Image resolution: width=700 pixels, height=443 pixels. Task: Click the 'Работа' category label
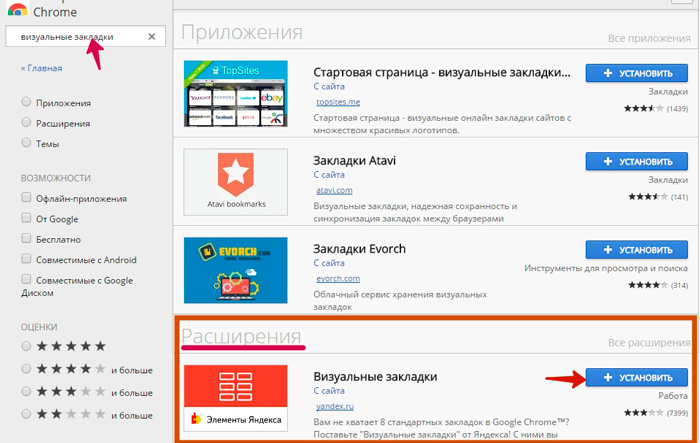tap(673, 396)
